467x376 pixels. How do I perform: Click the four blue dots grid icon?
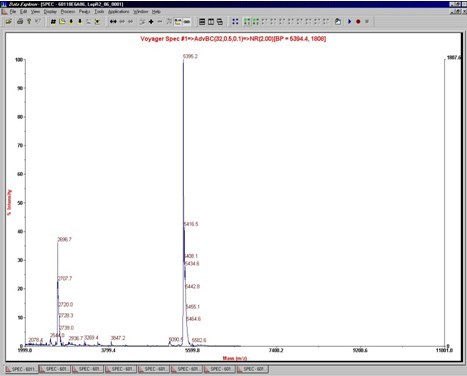tap(235, 22)
